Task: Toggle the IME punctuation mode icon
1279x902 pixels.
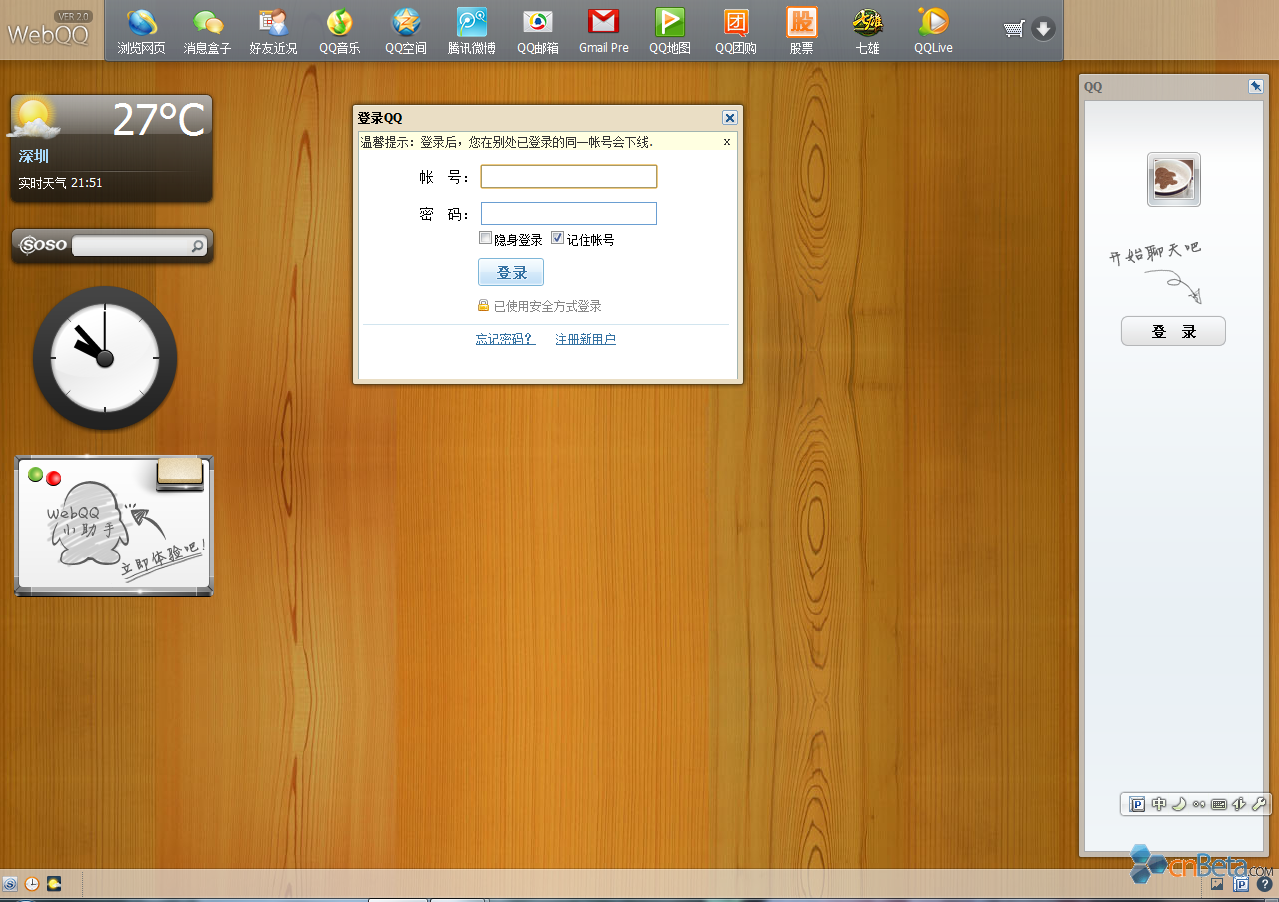Action: tap(1199, 804)
